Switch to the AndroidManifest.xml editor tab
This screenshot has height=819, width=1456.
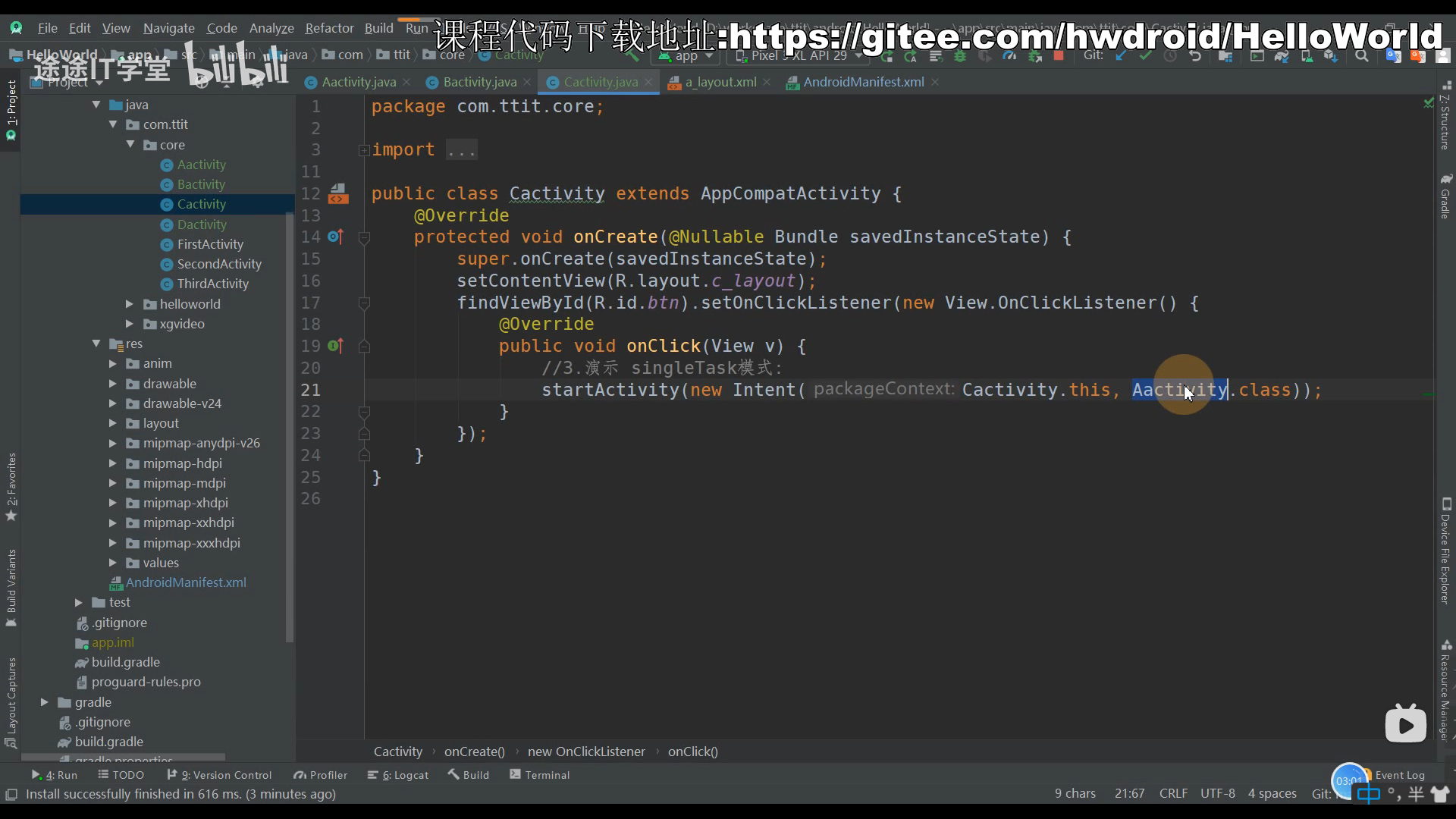click(x=864, y=82)
